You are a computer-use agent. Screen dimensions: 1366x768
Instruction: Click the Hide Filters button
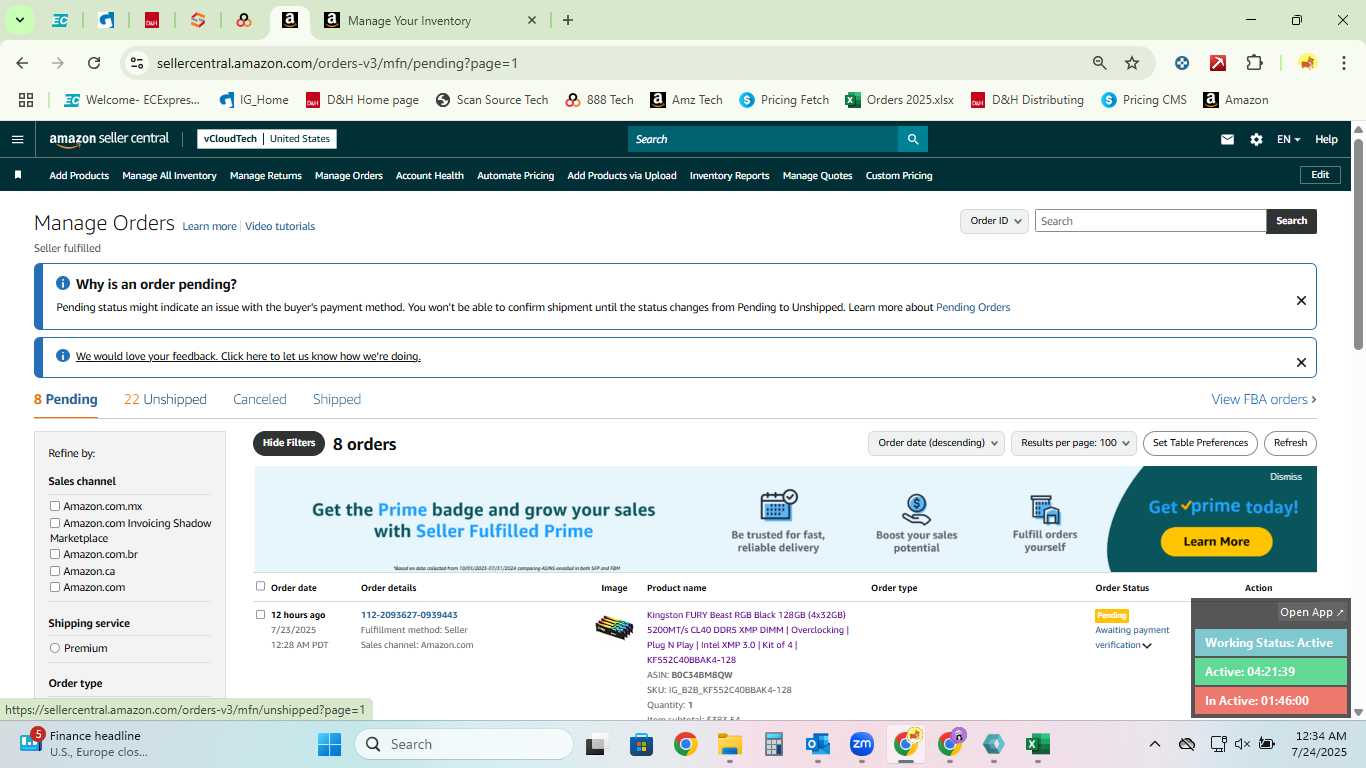(x=289, y=443)
